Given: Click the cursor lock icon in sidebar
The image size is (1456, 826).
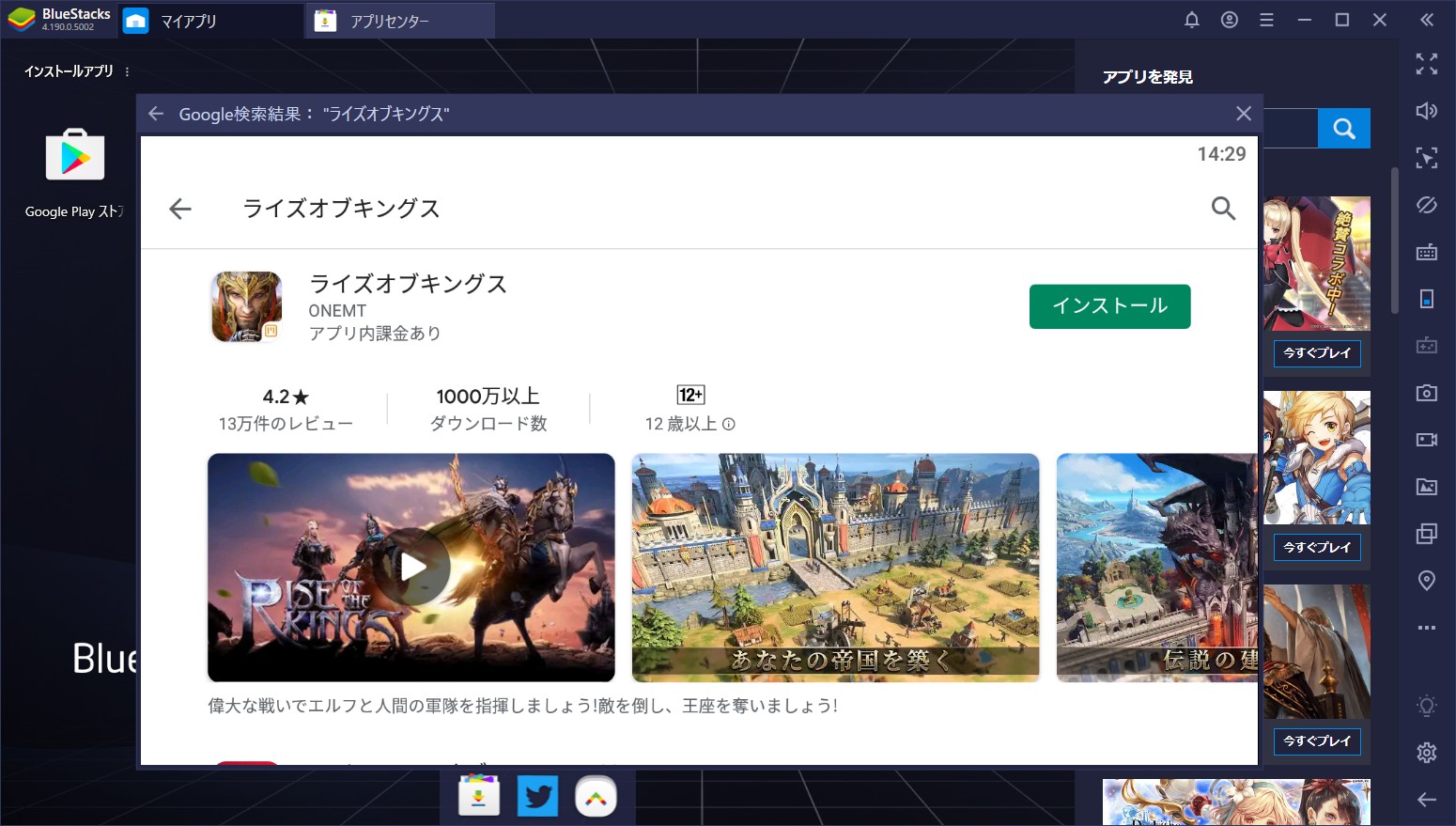Looking at the screenshot, I should click(1427, 158).
